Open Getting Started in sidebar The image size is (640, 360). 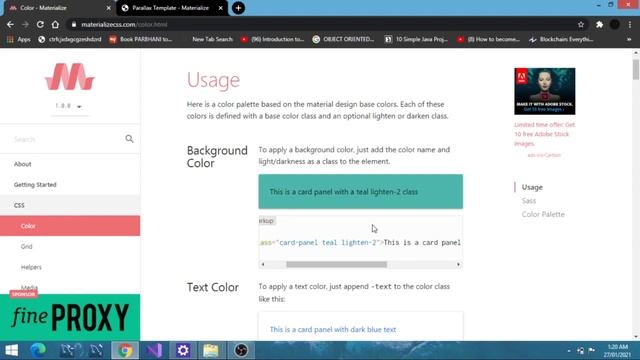point(70,184)
